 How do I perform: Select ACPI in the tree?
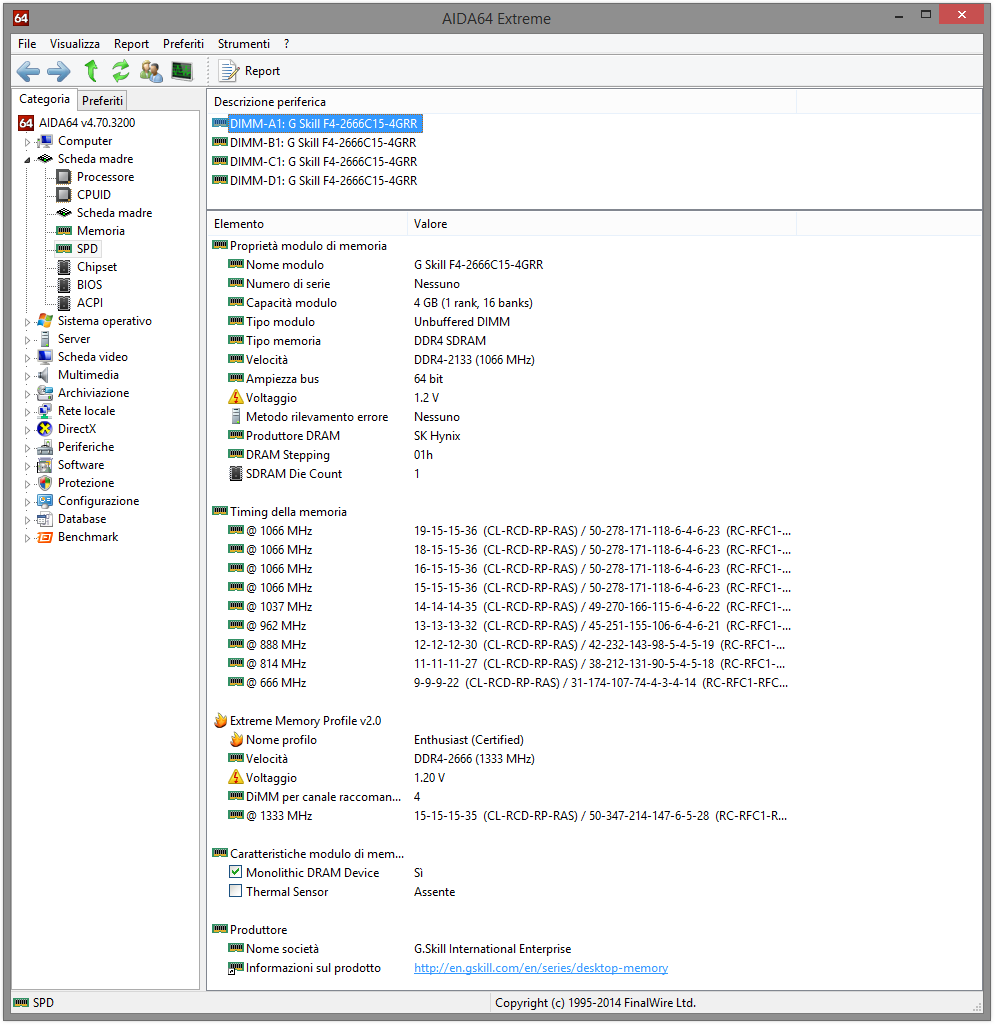click(x=90, y=302)
